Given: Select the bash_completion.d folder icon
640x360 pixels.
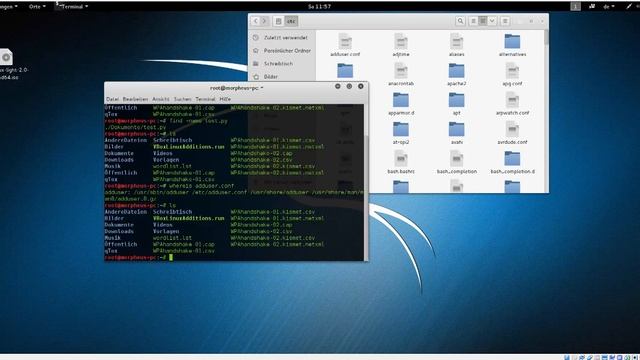Looking at the screenshot, I should [512, 159].
